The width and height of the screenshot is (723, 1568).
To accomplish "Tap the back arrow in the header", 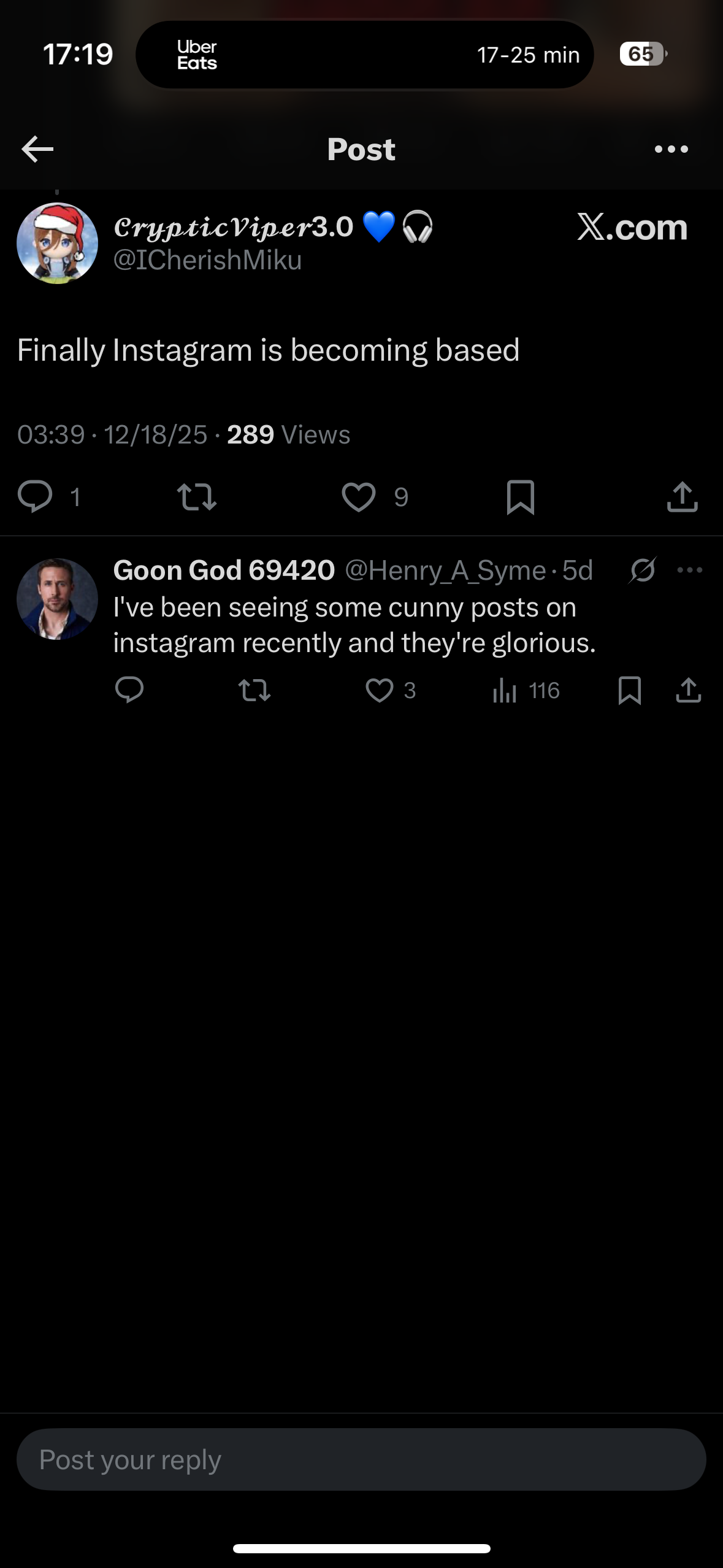I will (37, 149).
